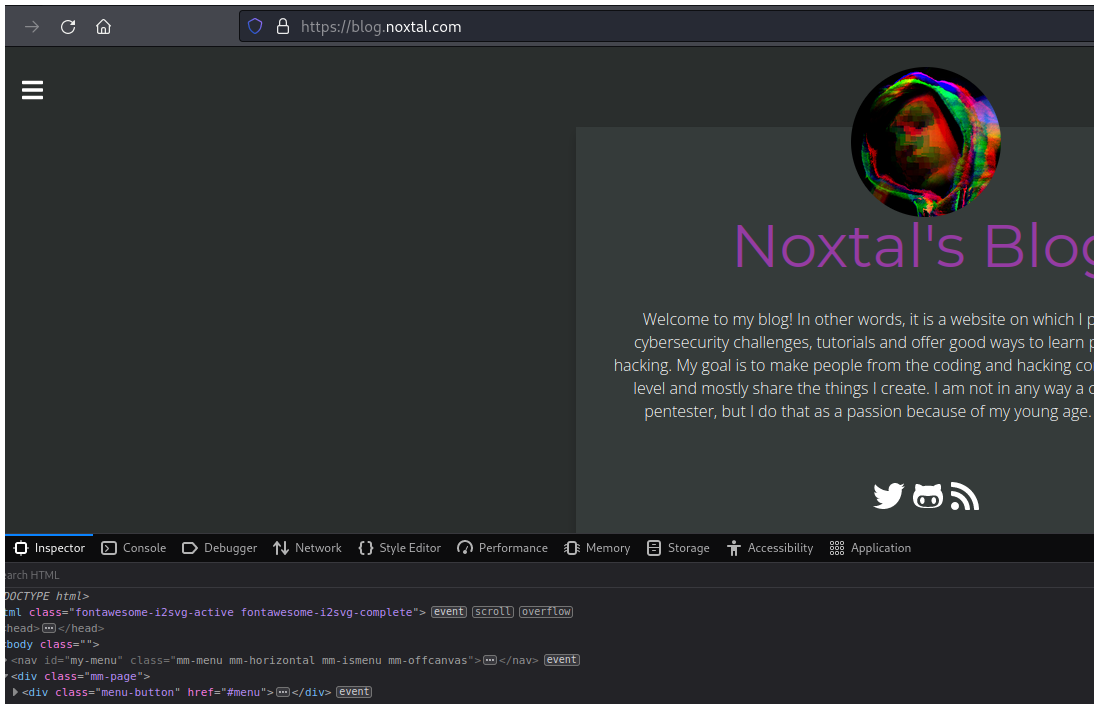Toggle the scroll badge on html element
This screenshot has height=709, width=1099.
coord(493,612)
